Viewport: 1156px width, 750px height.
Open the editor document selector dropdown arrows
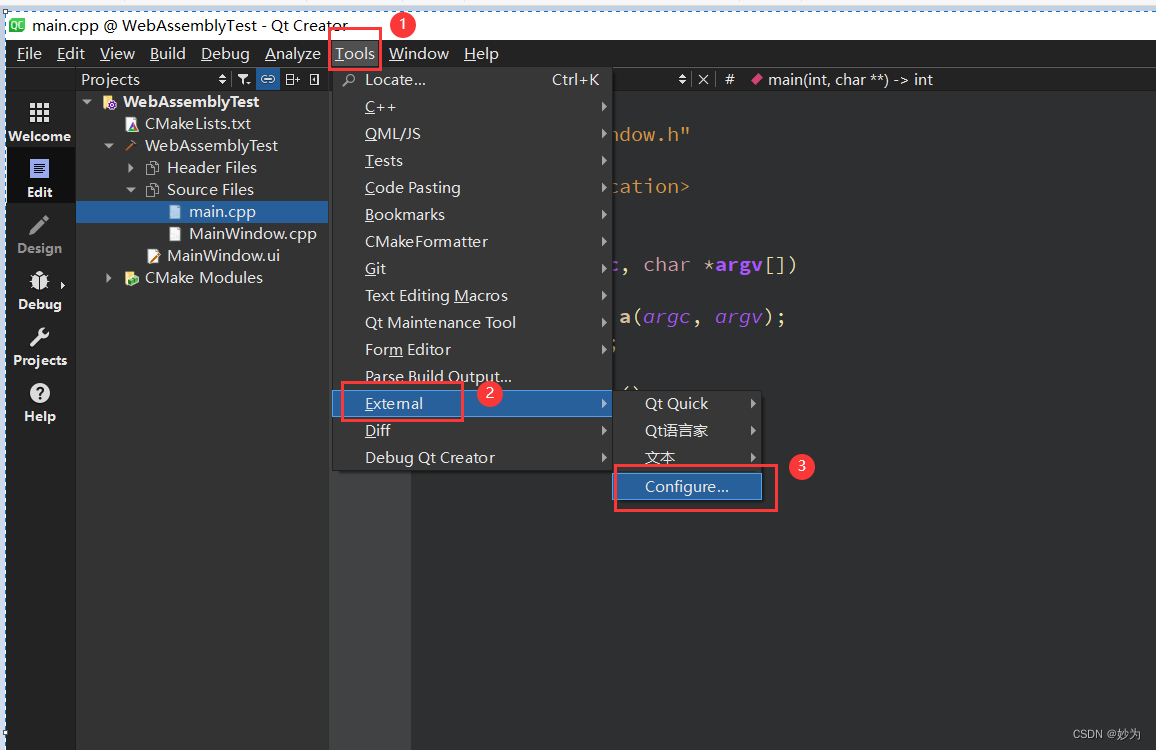(x=683, y=79)
